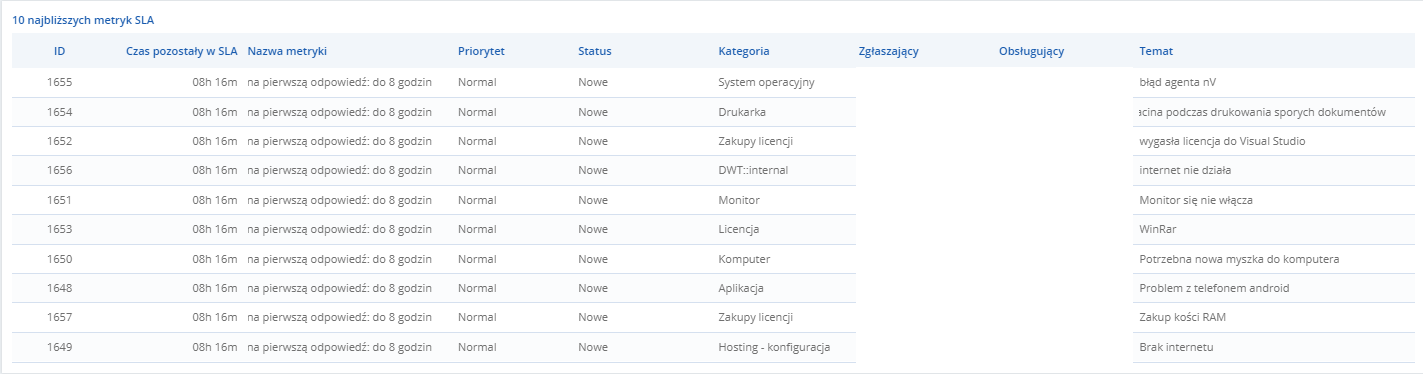Image resolution: width=1423 pixels, height=374 pixels.
Task: Select ticket ID 1653
Action: tap(59, 229)
